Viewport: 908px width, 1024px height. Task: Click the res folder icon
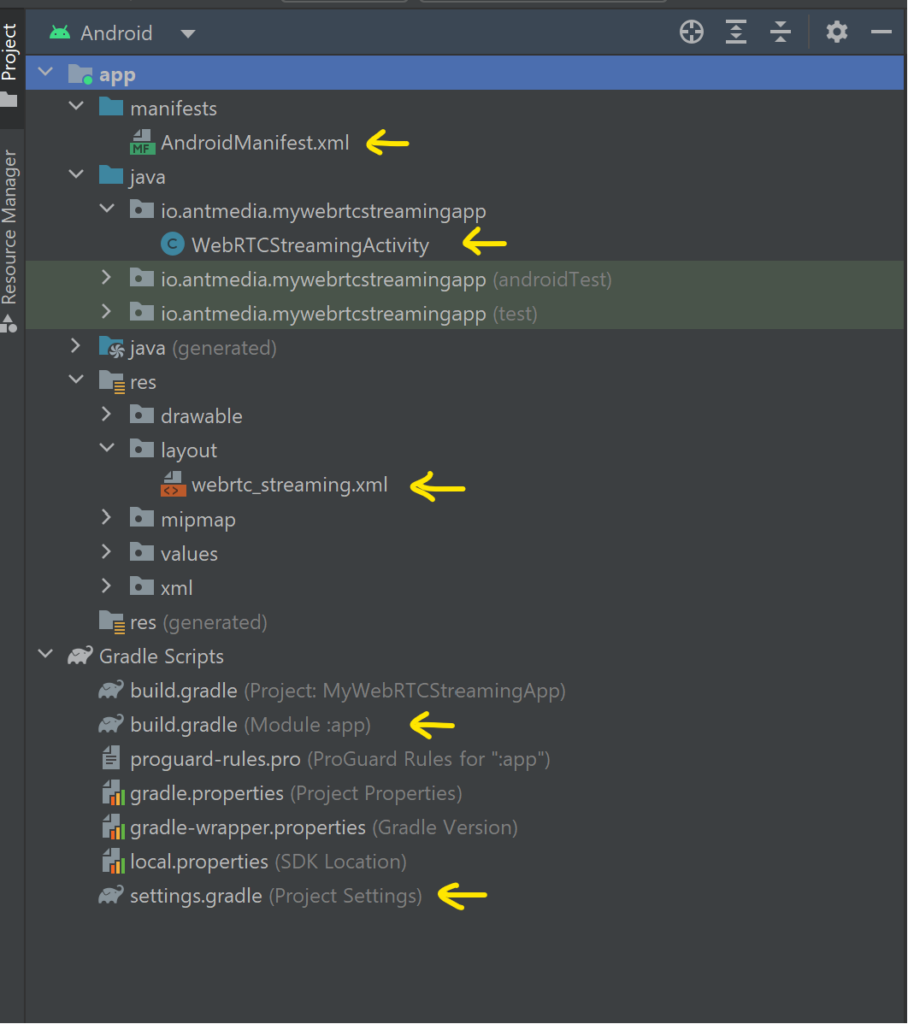pos(112,381)
